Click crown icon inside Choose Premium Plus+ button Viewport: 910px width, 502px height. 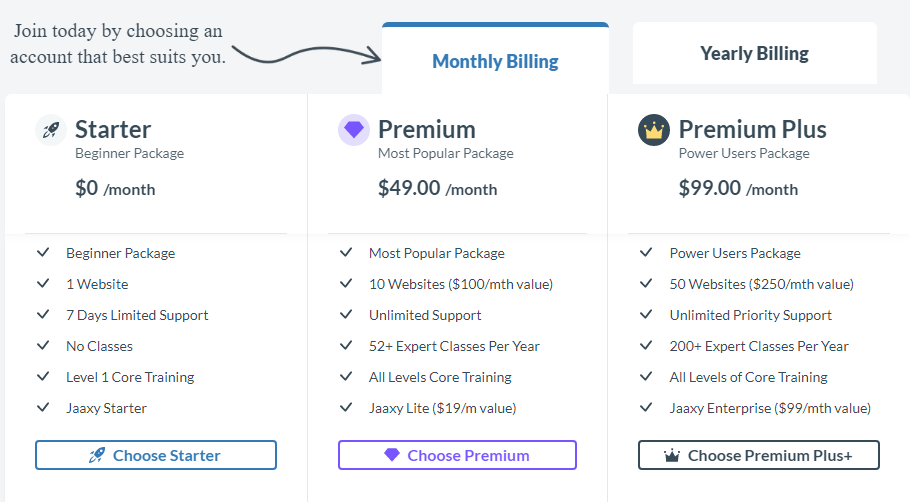671,456
